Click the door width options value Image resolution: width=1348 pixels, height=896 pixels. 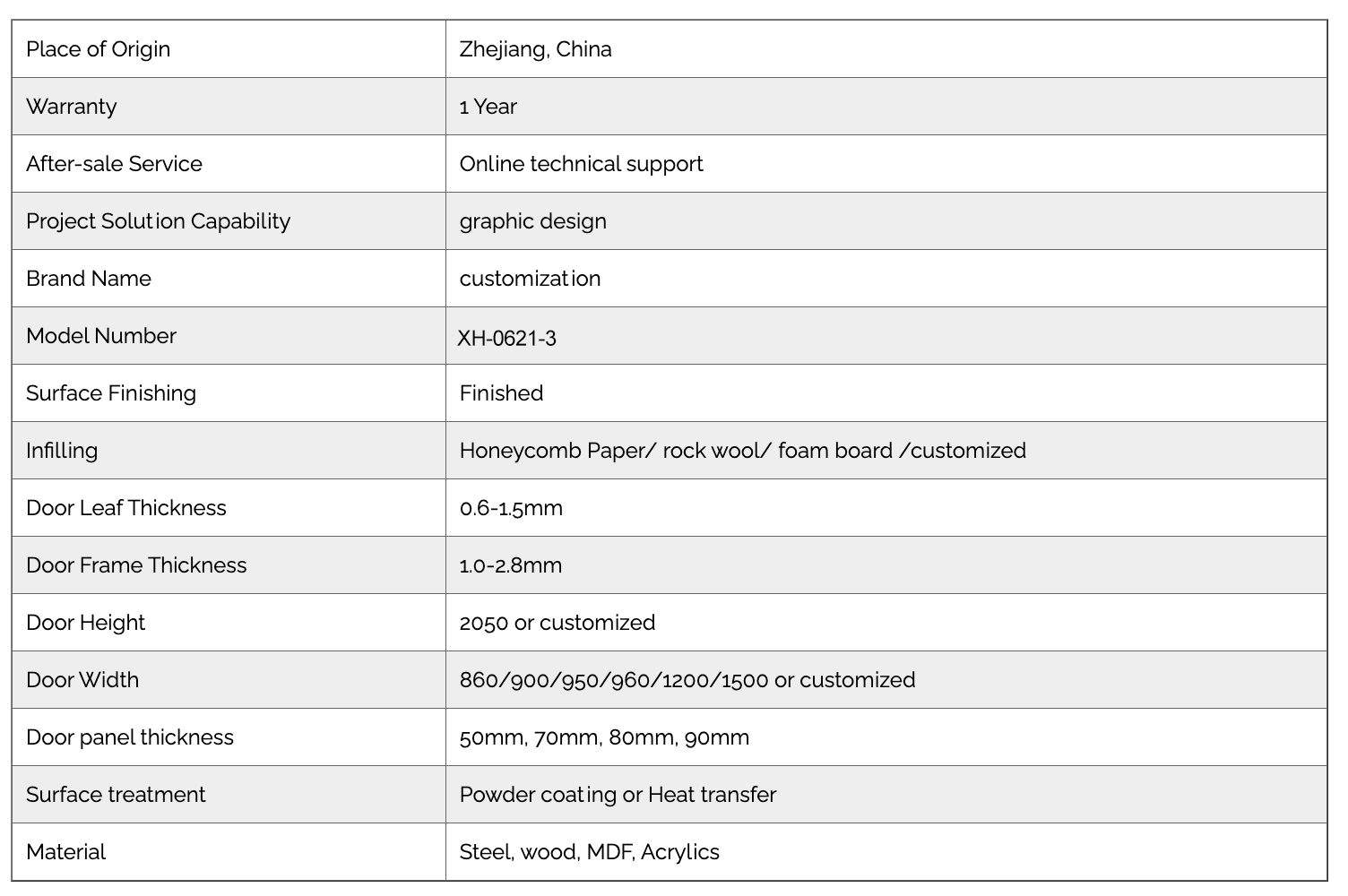[x=687, y=680]
